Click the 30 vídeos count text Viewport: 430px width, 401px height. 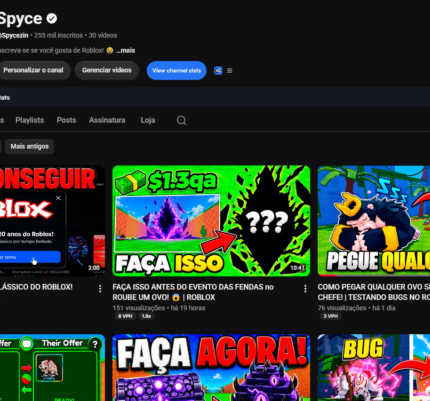point(103,35)
